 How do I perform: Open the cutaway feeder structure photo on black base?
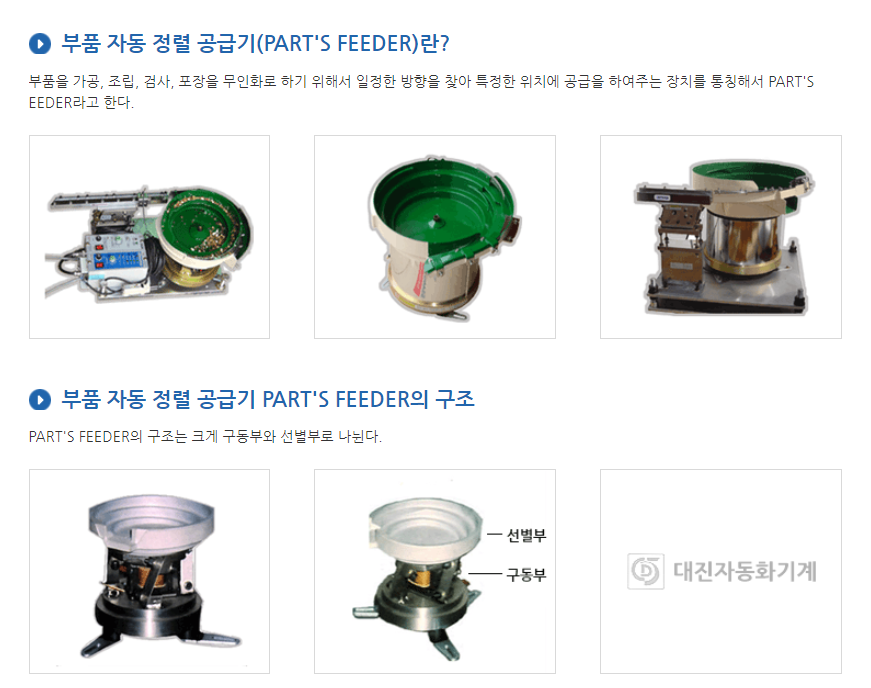[x=149, y=571]
